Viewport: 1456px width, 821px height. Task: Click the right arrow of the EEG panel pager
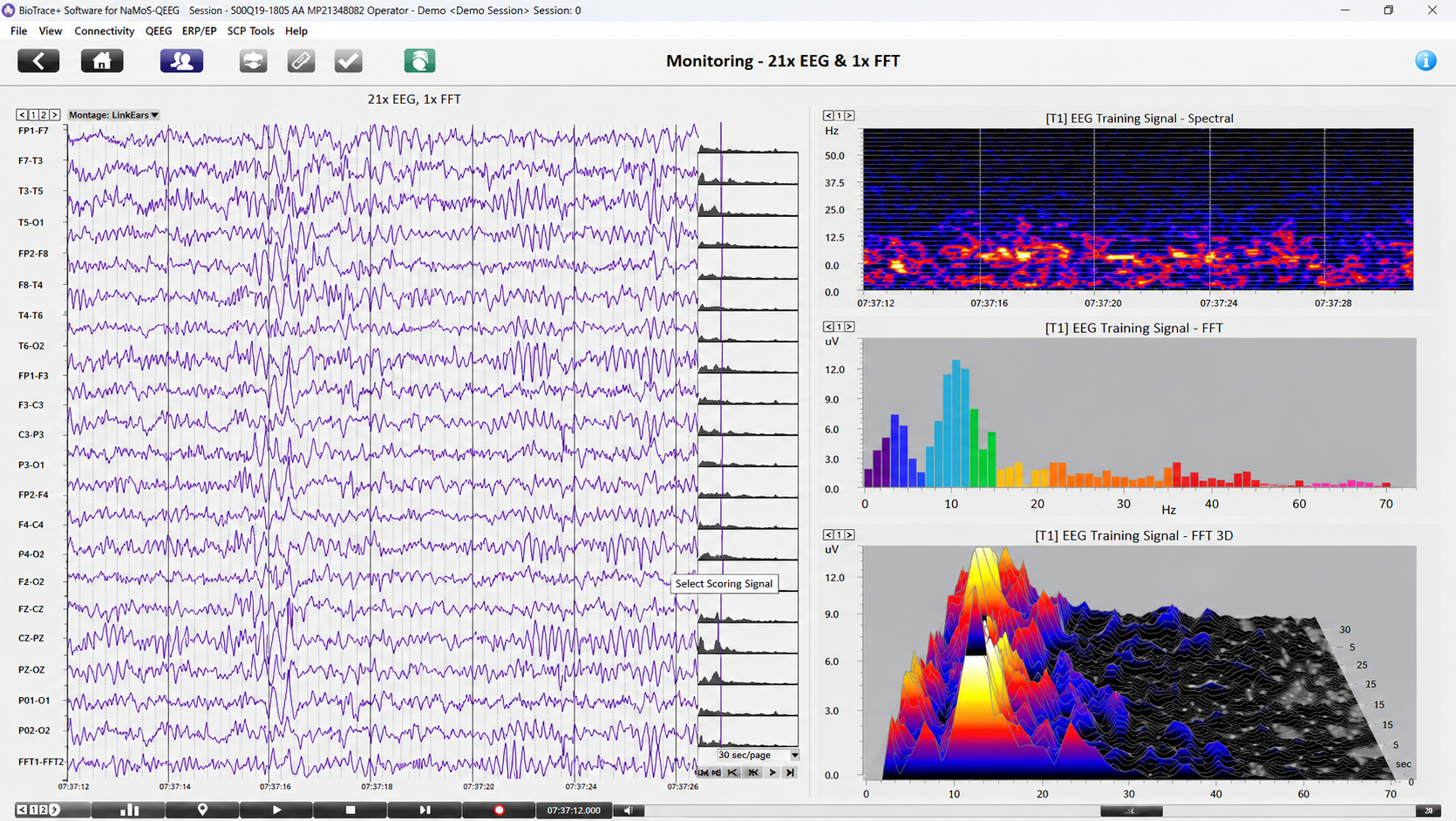[x=55, y=115]
